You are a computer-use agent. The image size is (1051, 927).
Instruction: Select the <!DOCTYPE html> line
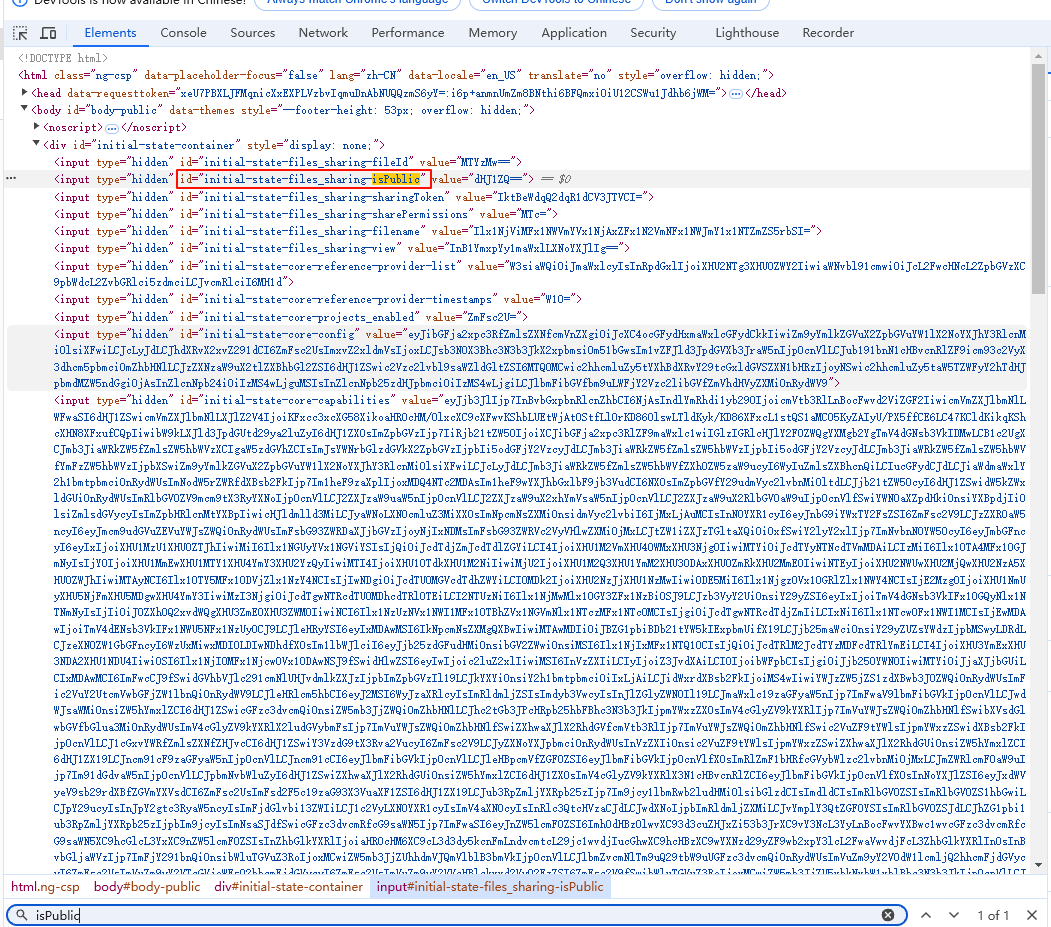[x=62, y=58]
